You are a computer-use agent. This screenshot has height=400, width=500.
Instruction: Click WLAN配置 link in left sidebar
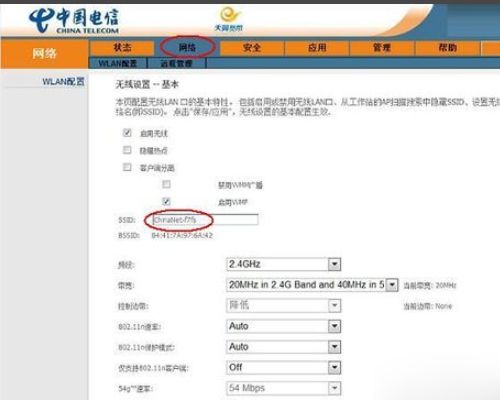pos(63,81)
